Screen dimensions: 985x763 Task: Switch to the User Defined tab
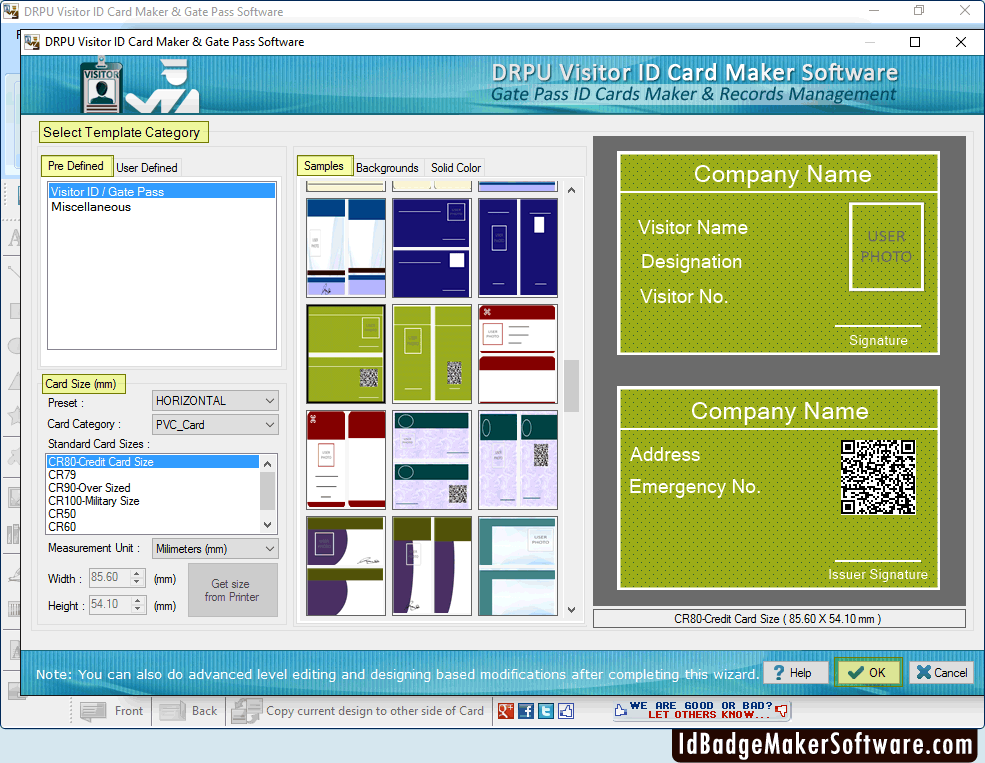click(147, 168)
